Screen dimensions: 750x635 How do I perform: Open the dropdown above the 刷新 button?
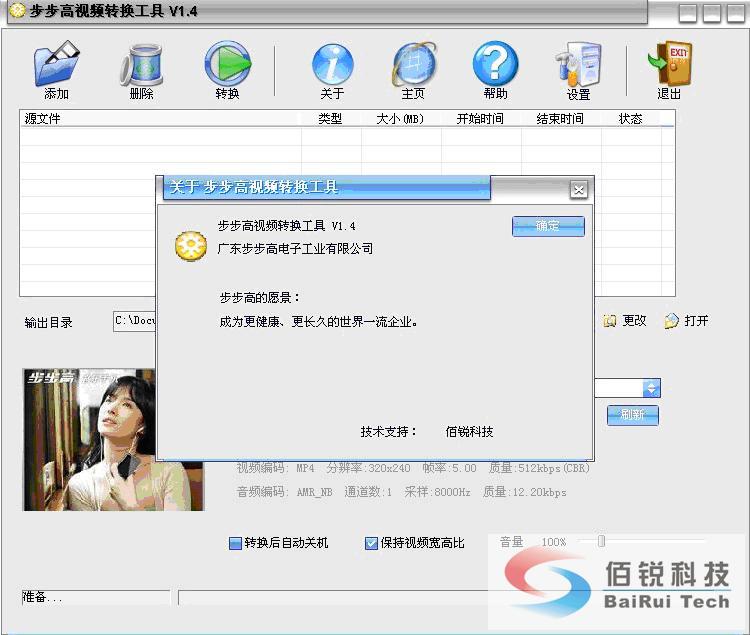(651, 388)
